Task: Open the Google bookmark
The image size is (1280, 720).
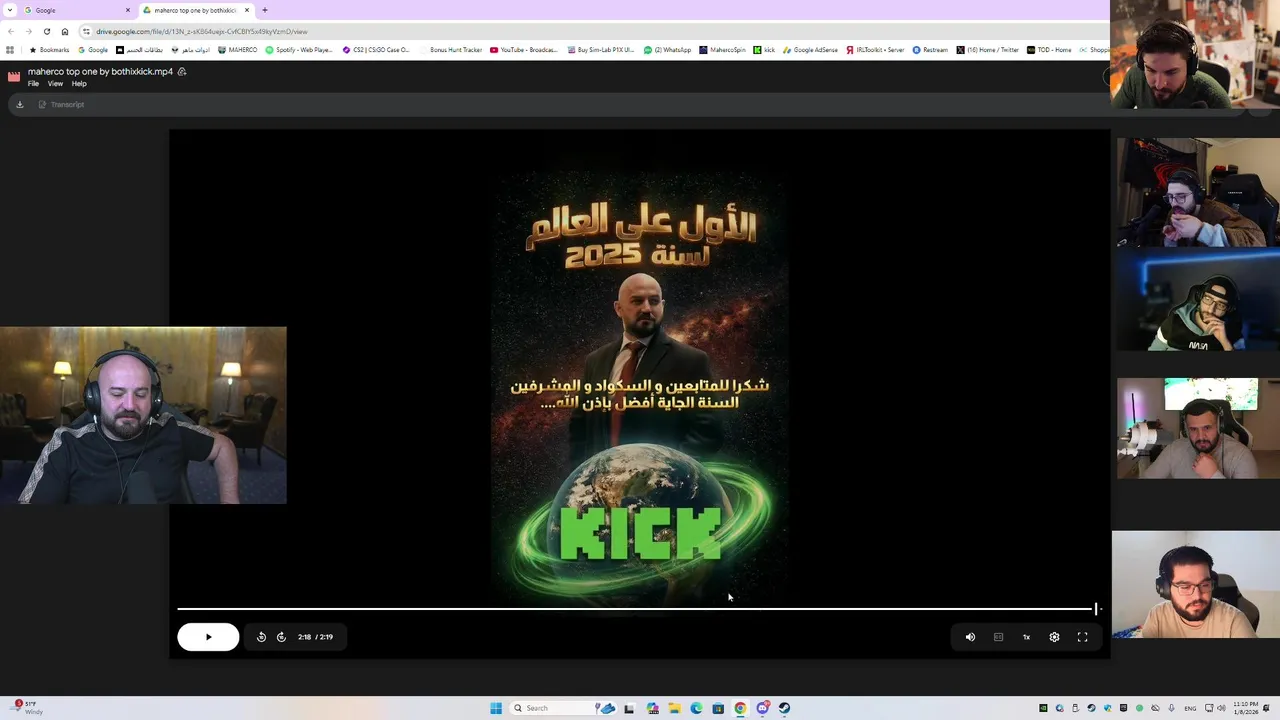Action: (93, 50)
